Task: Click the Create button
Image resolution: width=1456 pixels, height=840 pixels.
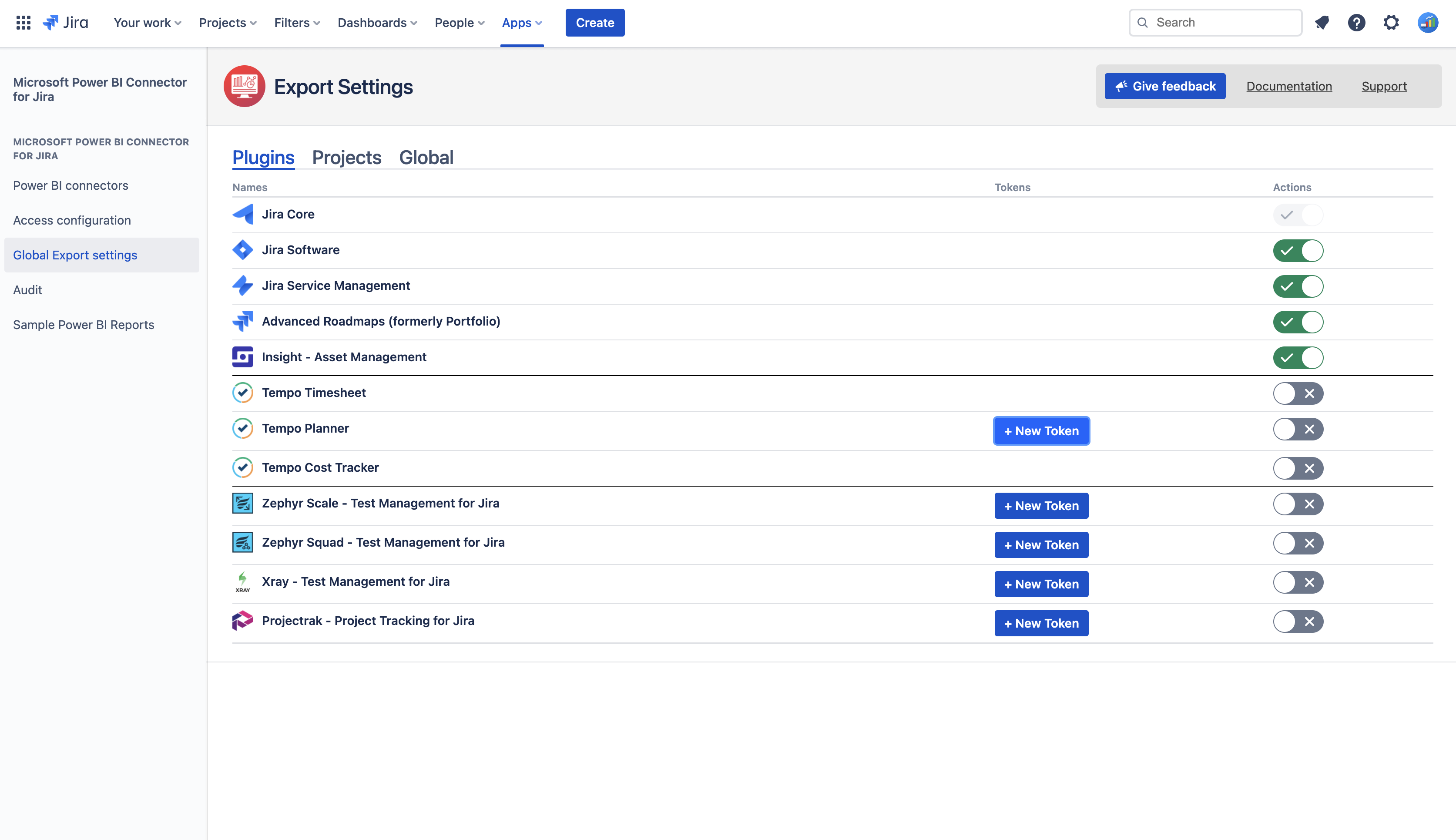Action: click(595, 23)
